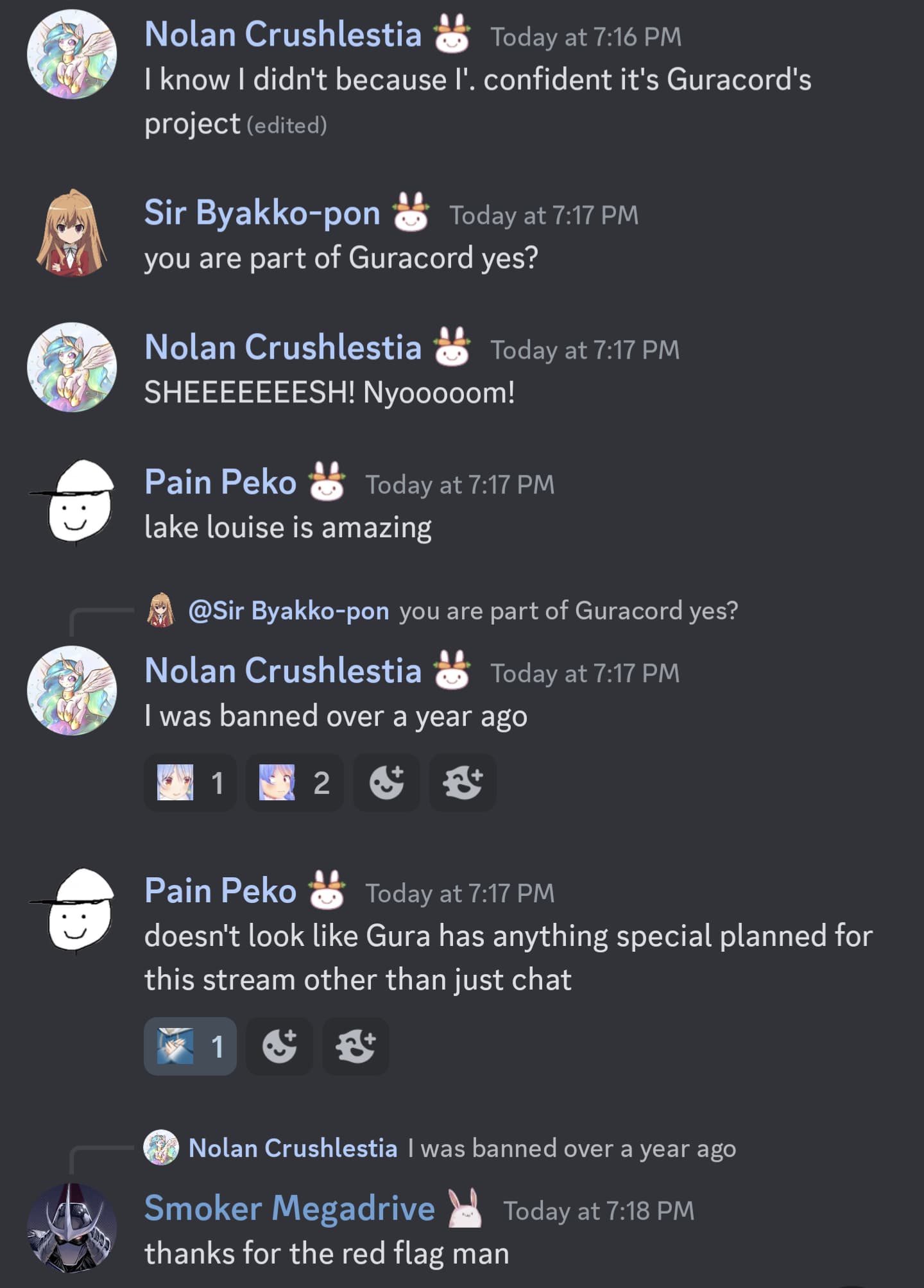Click the Pain Peko username on the 'just chat' message
Image resolution: width=924 pixels, height=1288 pixels.
pos(220,891)
